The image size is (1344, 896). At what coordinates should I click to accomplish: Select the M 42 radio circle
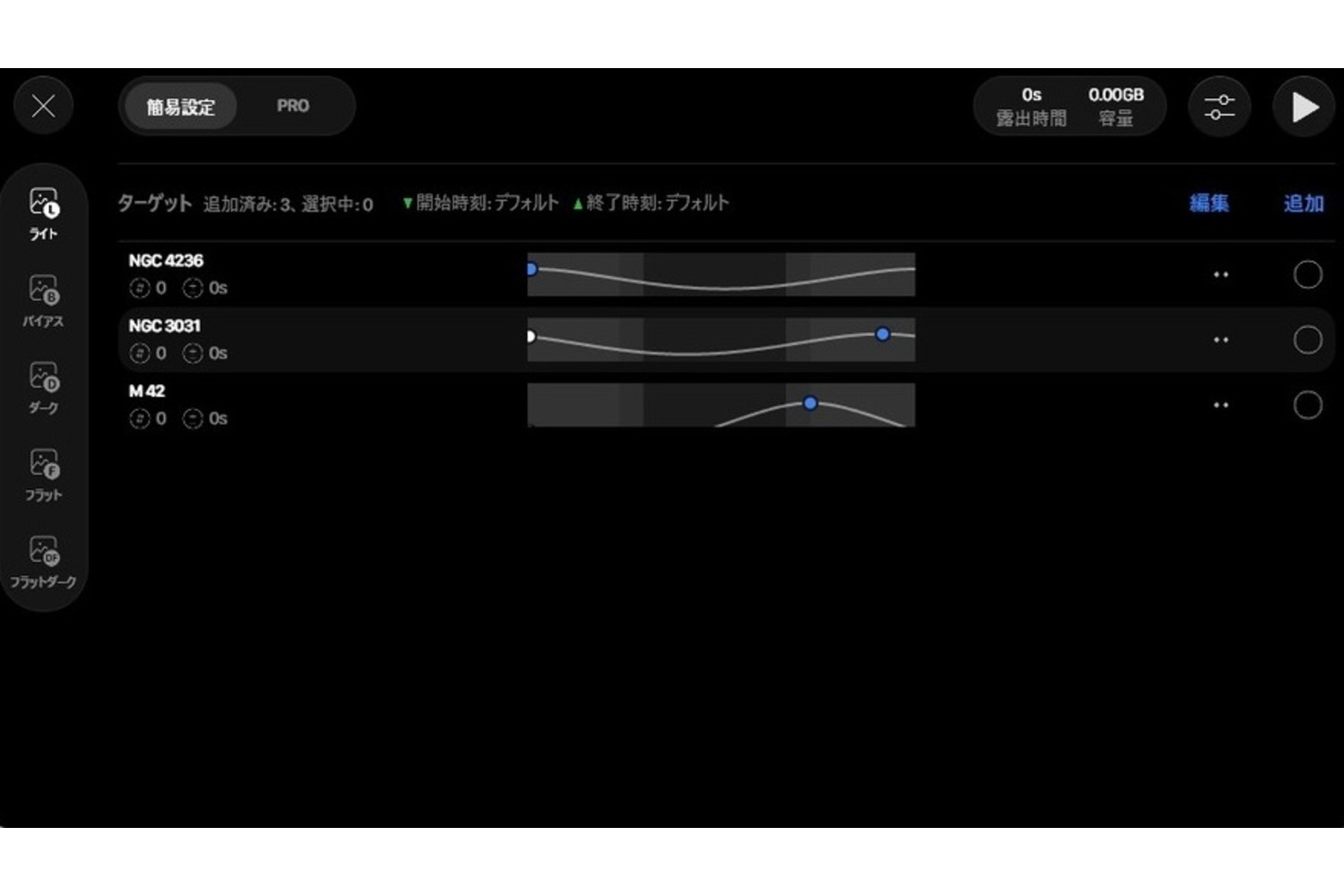1307,405
